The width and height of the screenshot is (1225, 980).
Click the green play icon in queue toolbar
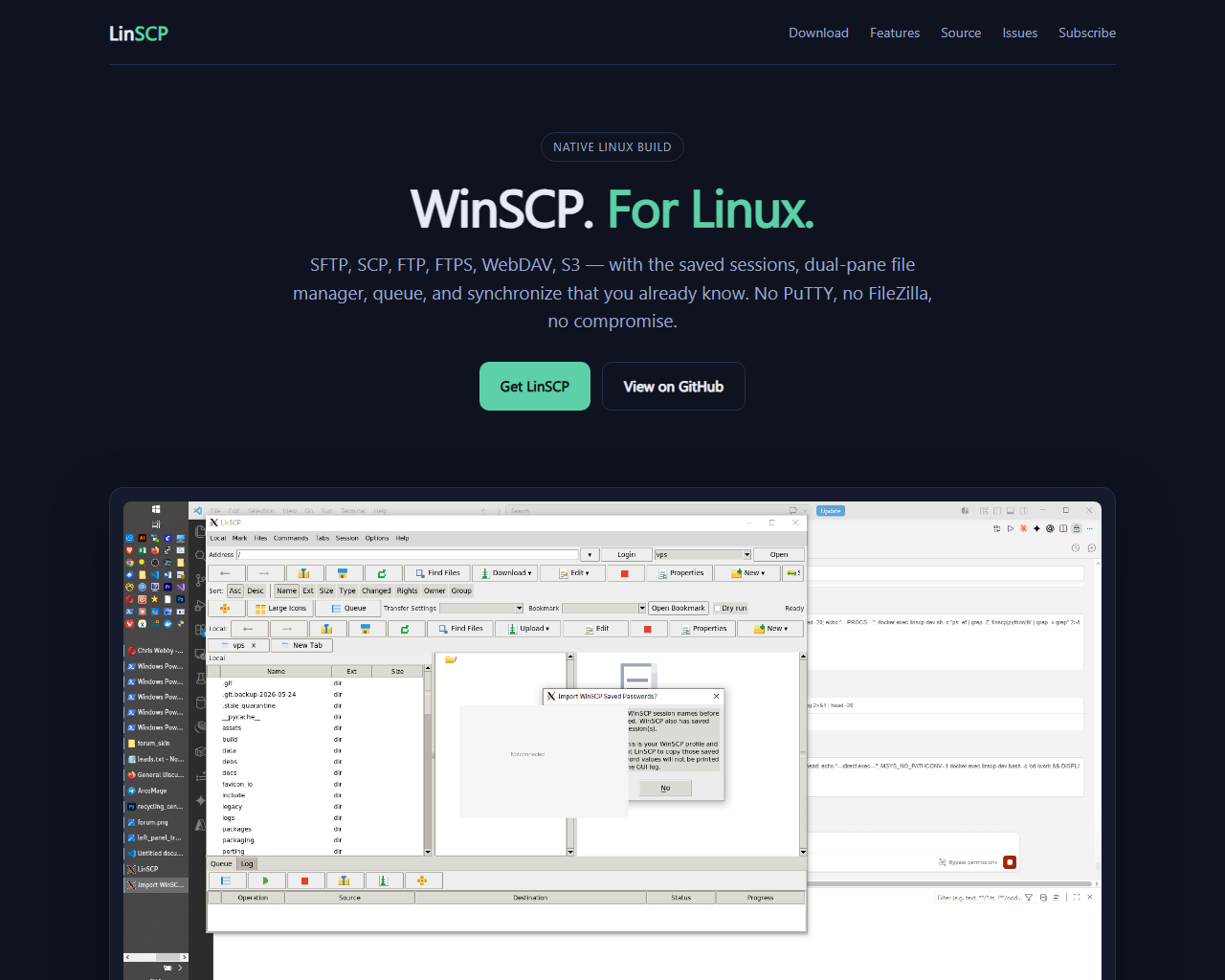click(x=266, y=880)
